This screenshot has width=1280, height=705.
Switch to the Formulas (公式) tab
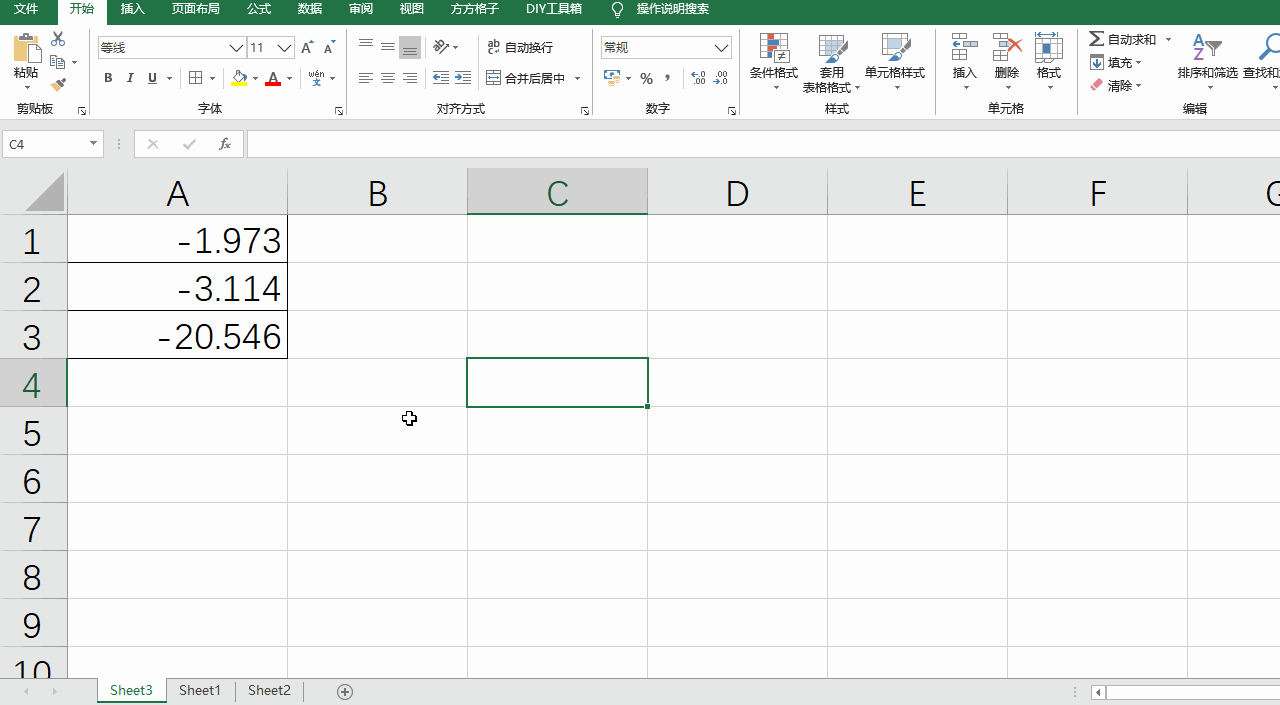click(258, 9)
